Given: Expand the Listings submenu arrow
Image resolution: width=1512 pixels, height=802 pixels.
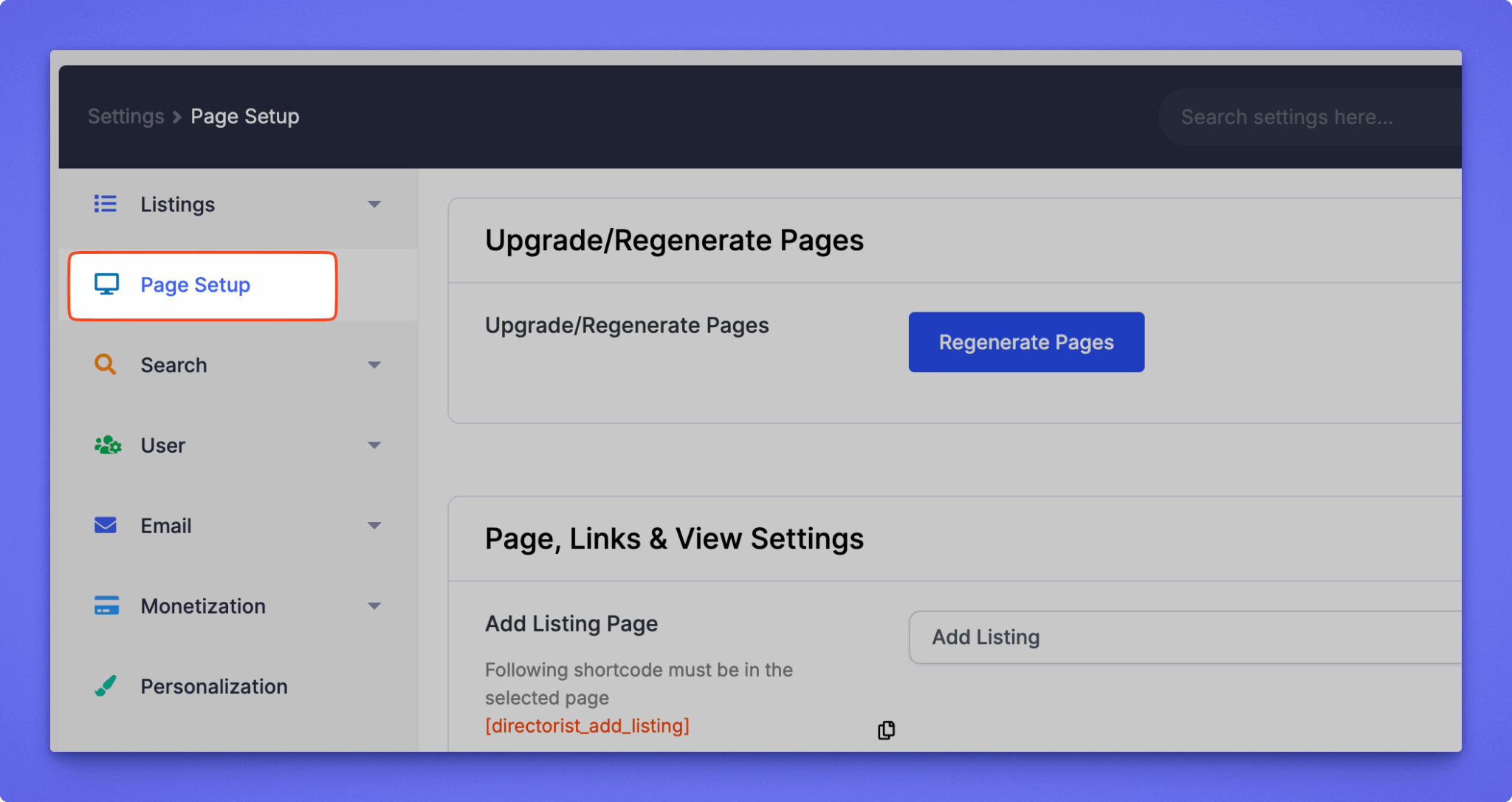Looking at the screenshot, I should (x=374, y=205).
